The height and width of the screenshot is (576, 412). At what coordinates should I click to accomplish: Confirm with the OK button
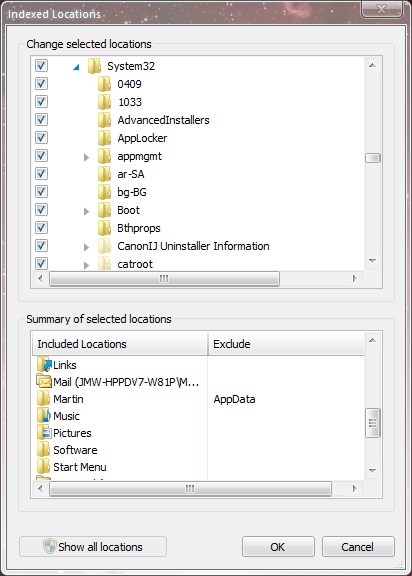(x=278, y=547)
